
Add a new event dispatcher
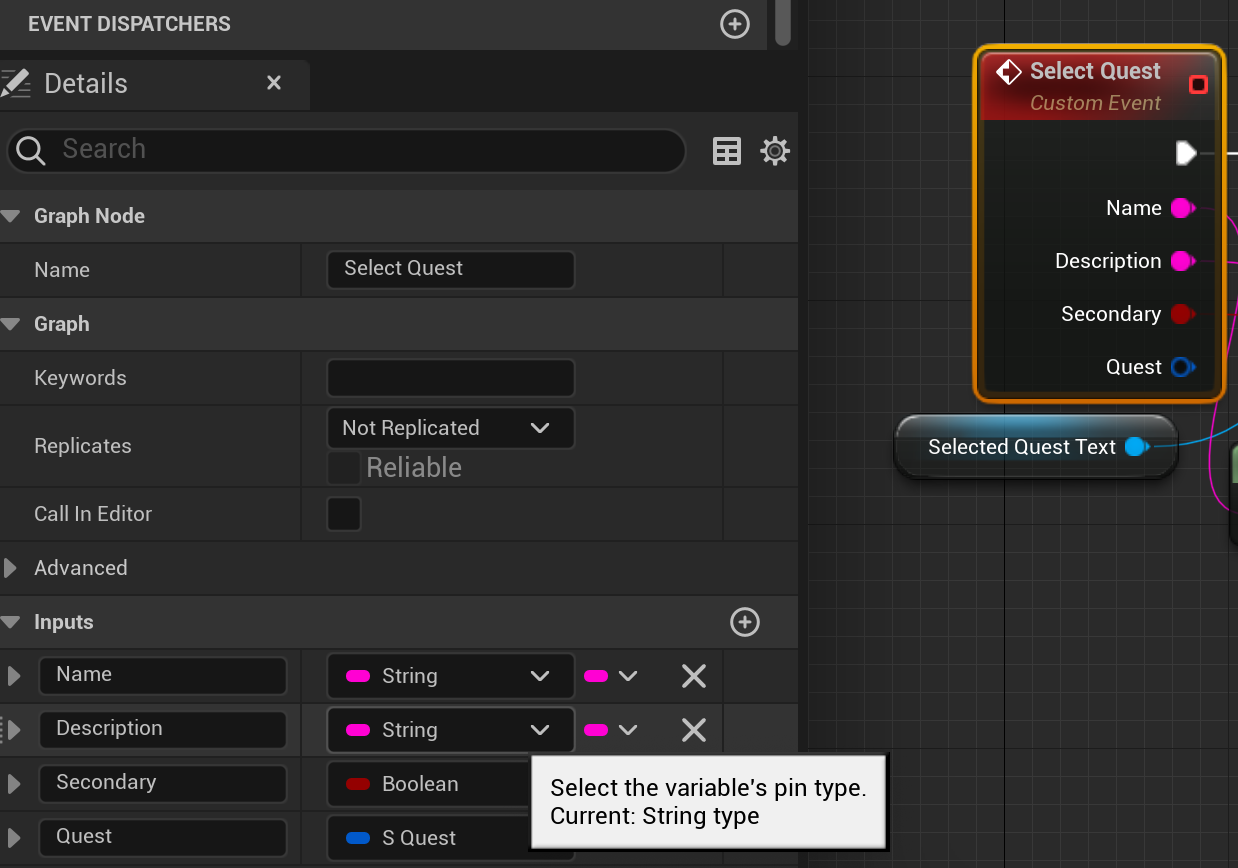(x=735, y=24)
